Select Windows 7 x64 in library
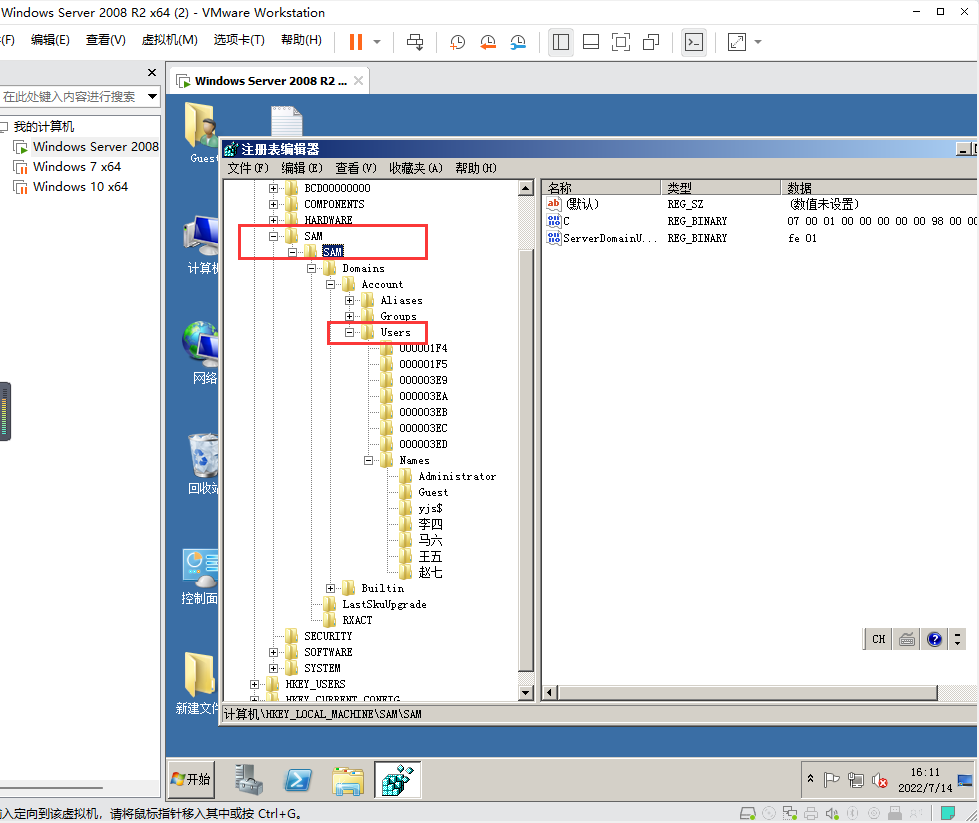 [x=77, y=167]
